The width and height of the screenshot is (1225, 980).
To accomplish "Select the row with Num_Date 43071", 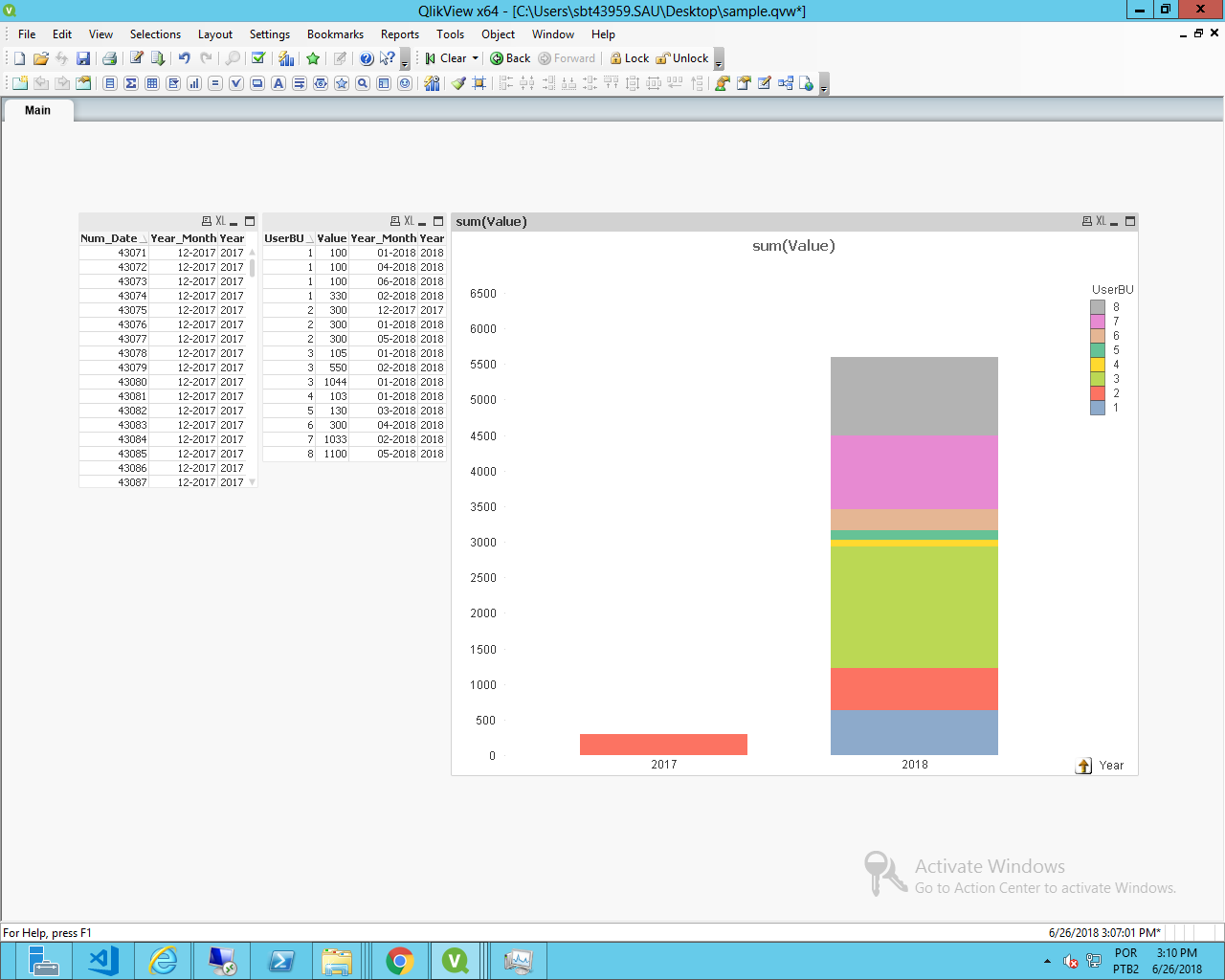I will (x=162, y=253).
